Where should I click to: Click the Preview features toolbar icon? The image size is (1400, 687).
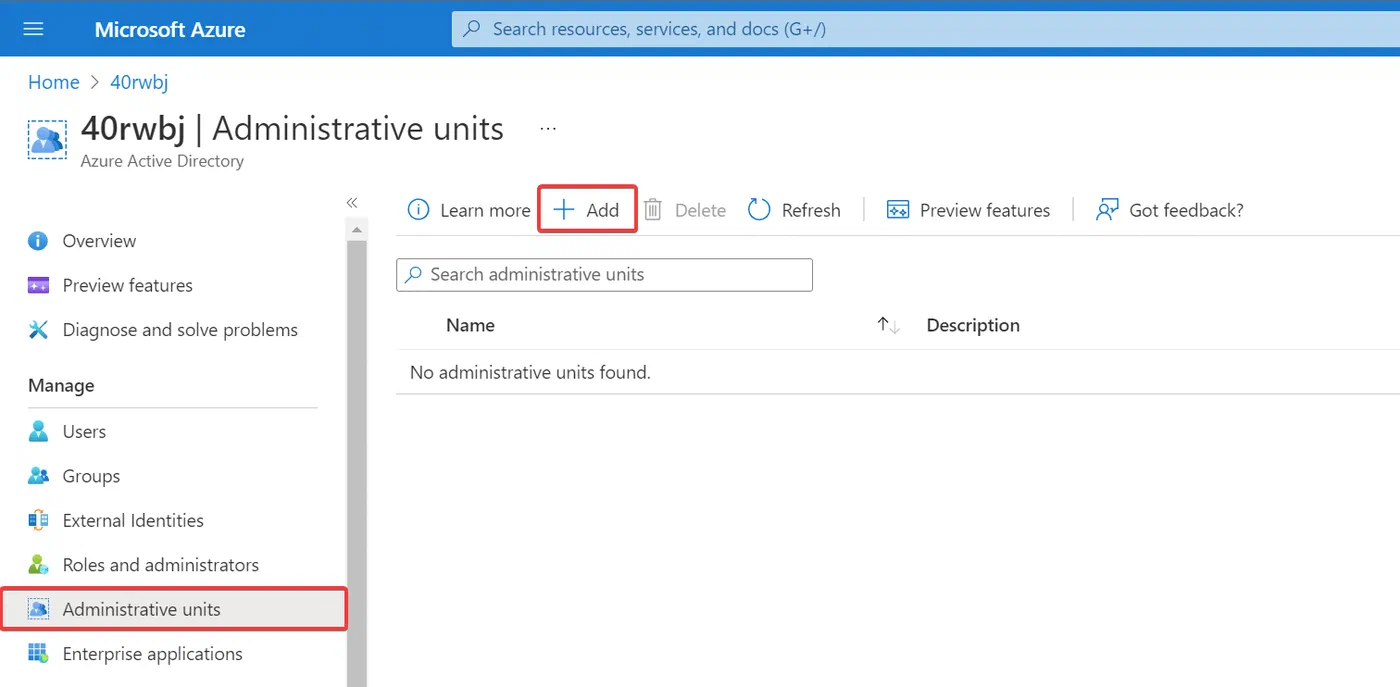898,210
